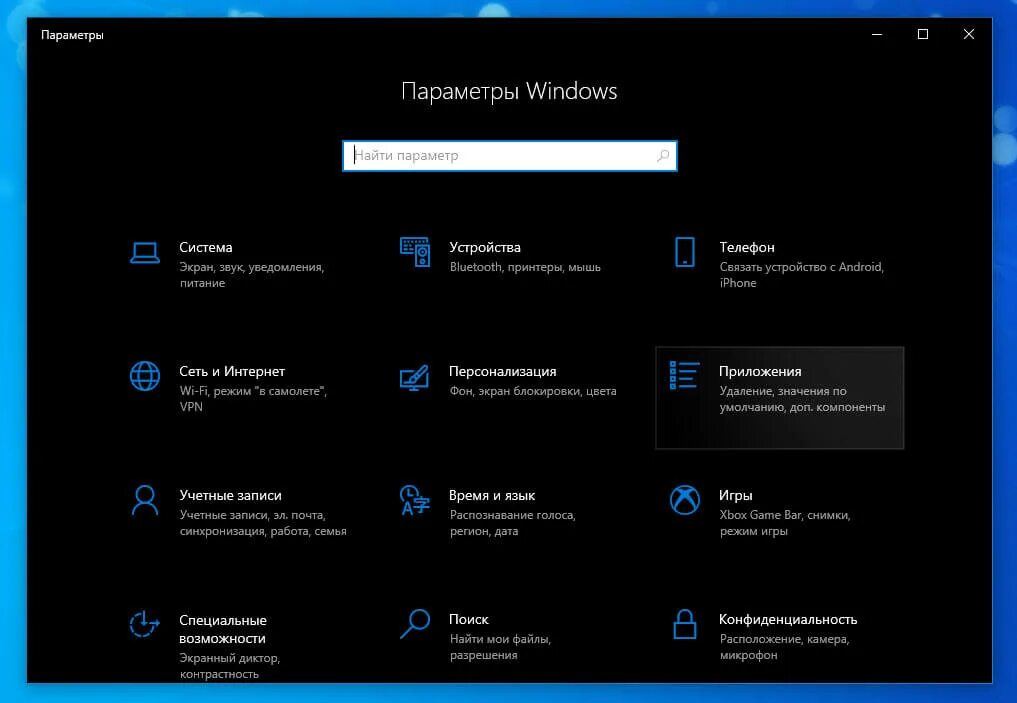Click the text 'Xbox Game Bar, снимки, режим игры'

click(785, 523)
